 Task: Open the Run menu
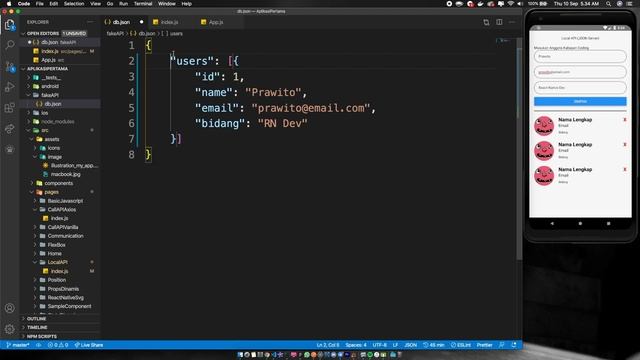click(x=123, y=4)
